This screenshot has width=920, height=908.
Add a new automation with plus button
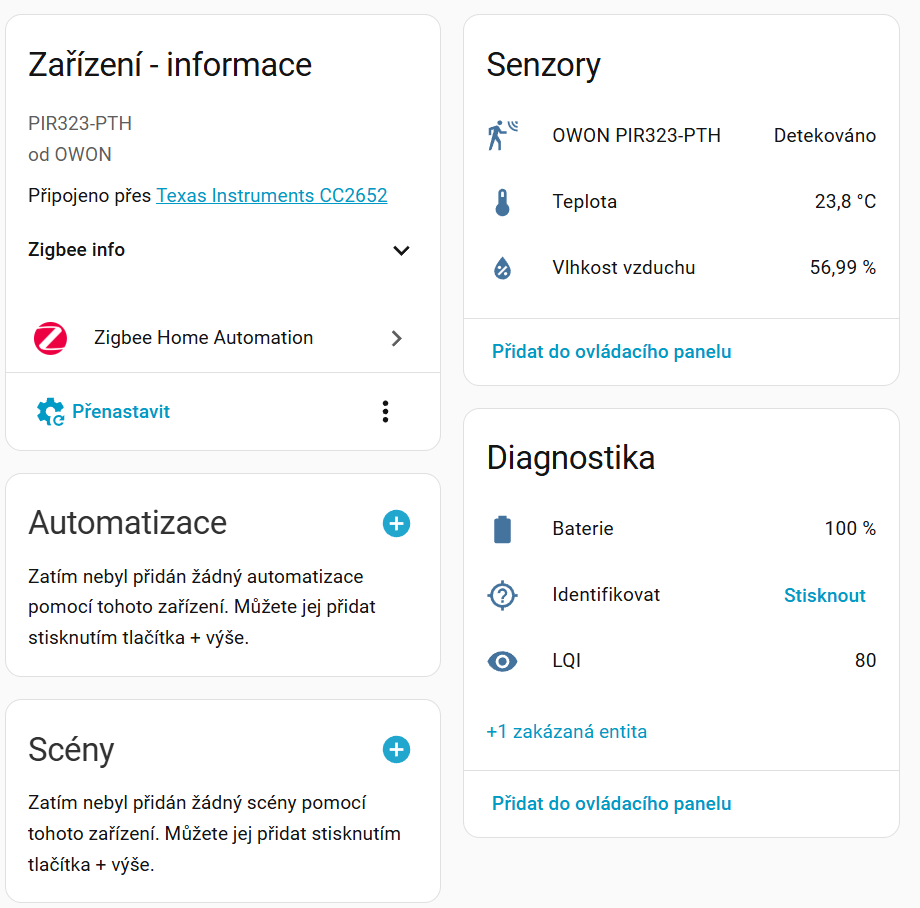point(397,523)
